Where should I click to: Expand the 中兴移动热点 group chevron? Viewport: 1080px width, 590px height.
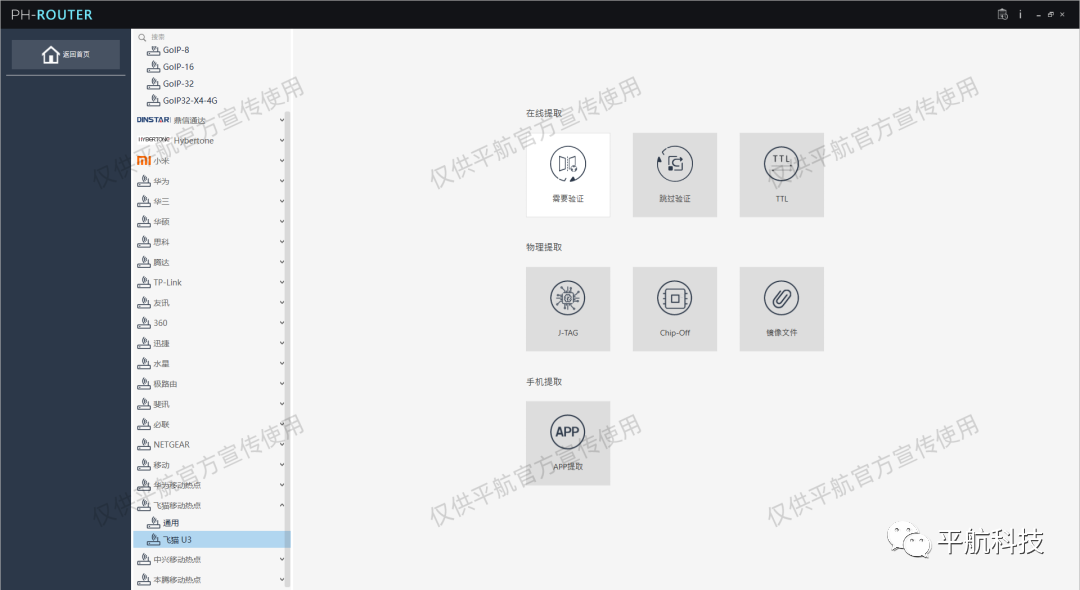[x=282, y=560]
